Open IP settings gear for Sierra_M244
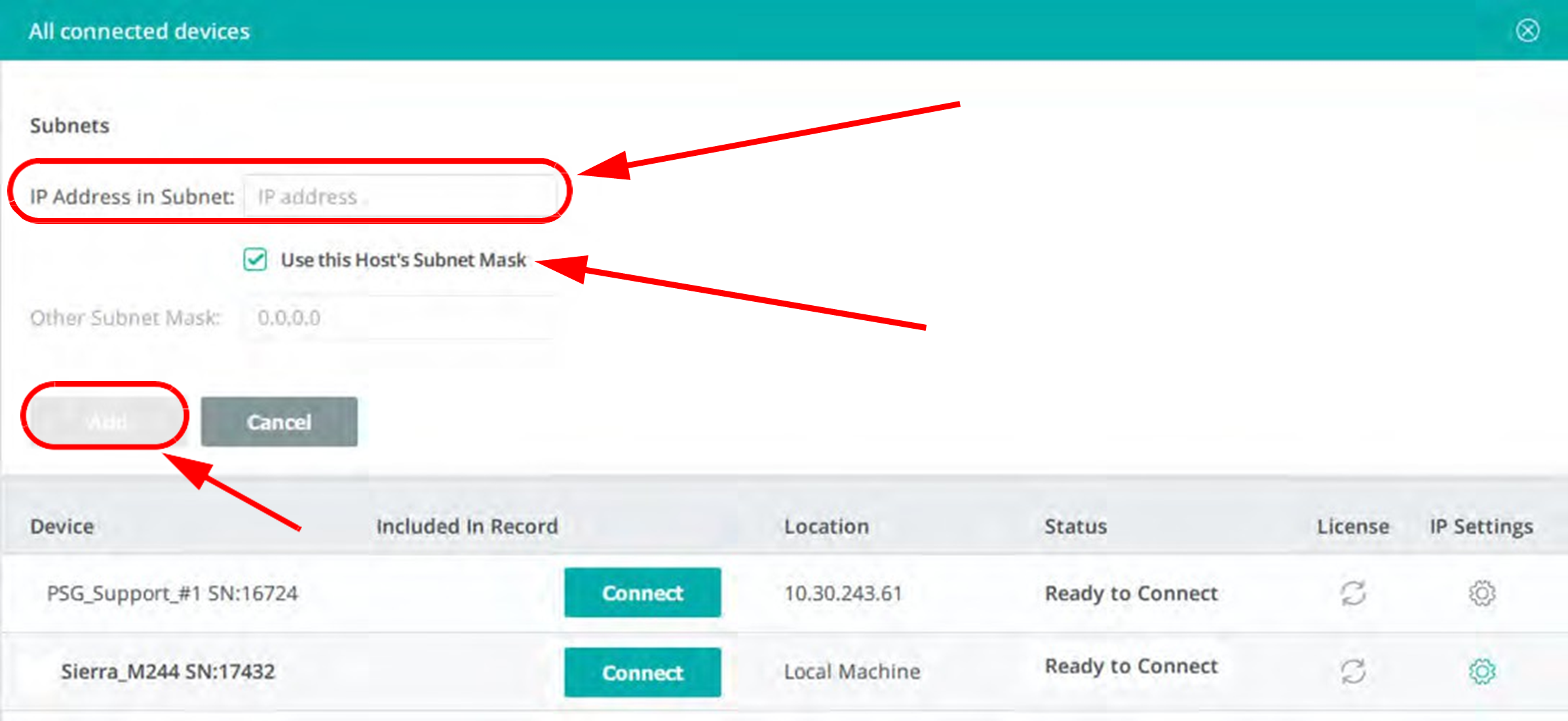 click(x=1482, y=671)
